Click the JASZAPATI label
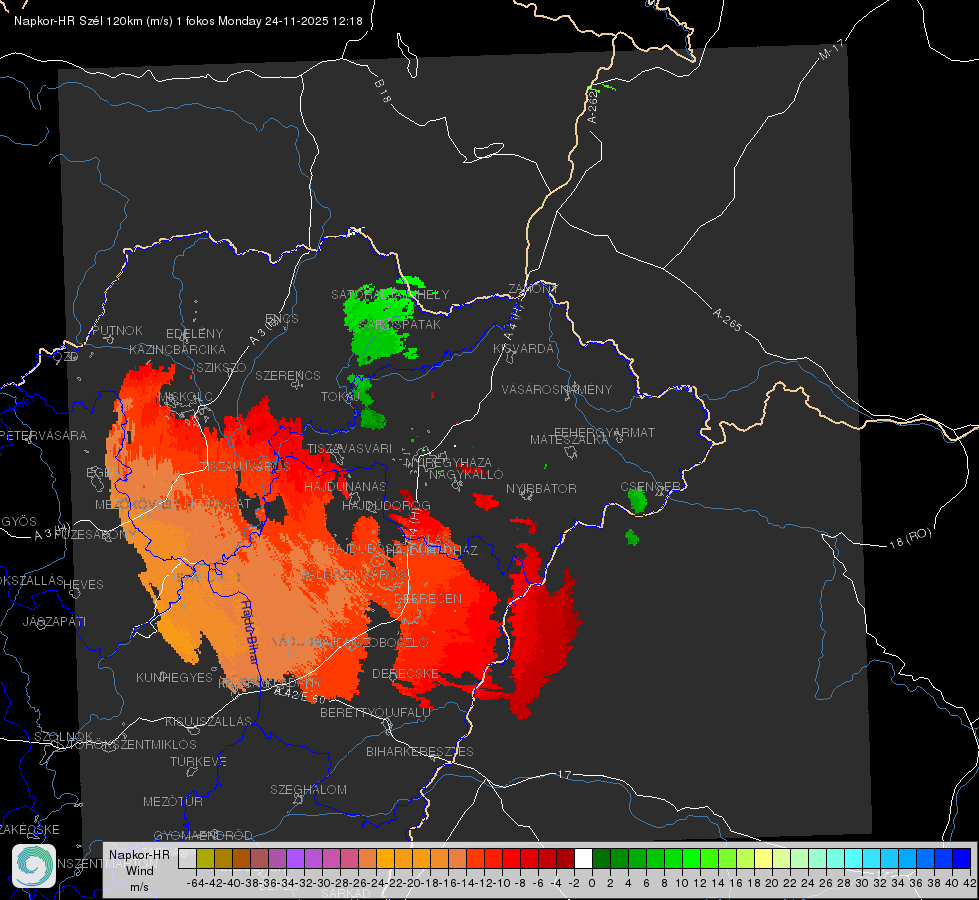This screenshot has width=979, height=900. (x=54, y=621)
